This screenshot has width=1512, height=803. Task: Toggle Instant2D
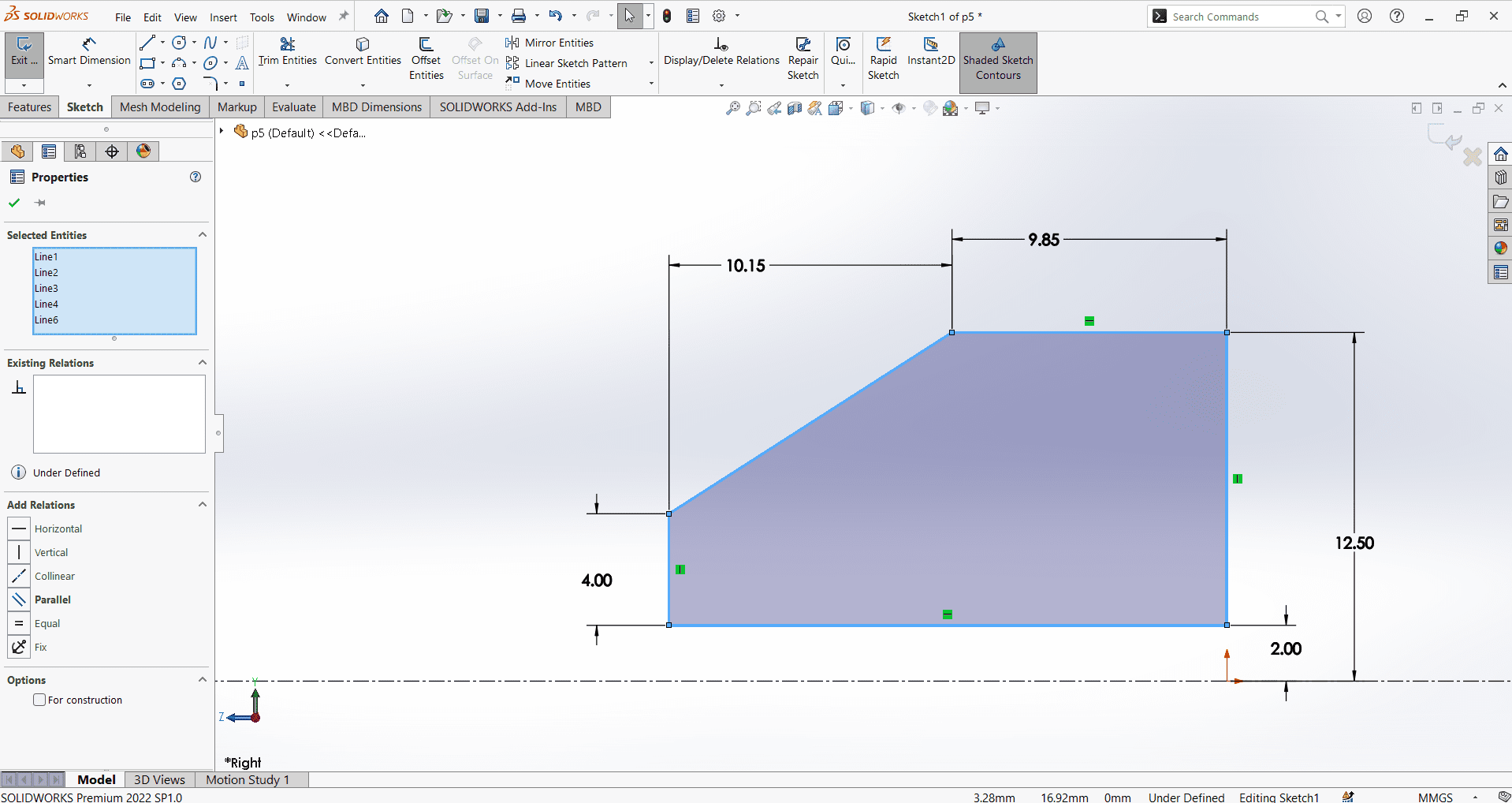click(x=931, y=51)
